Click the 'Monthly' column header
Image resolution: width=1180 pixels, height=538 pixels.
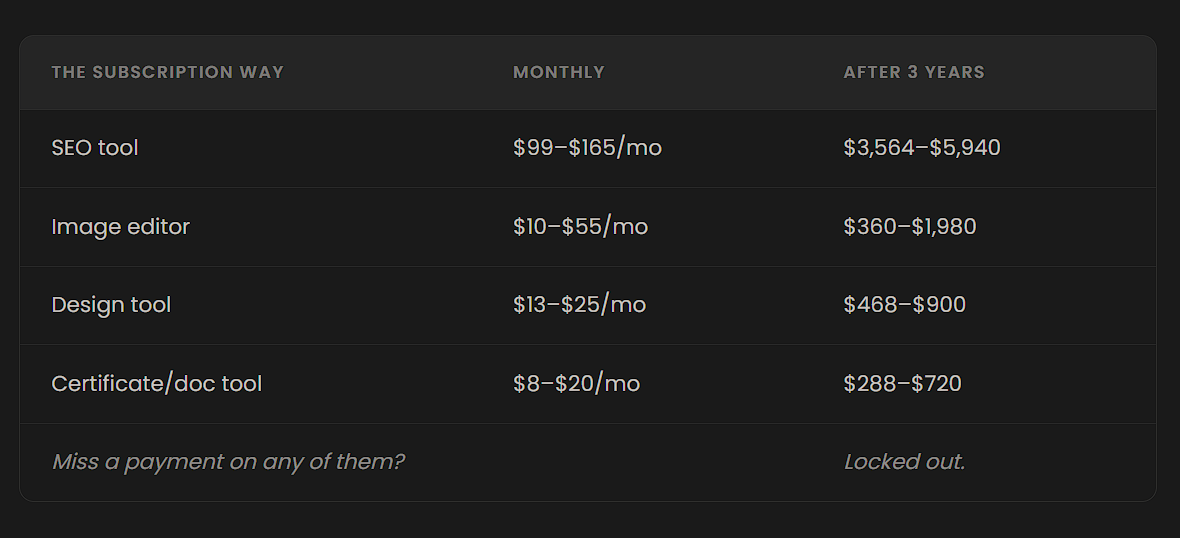point(559,72)
